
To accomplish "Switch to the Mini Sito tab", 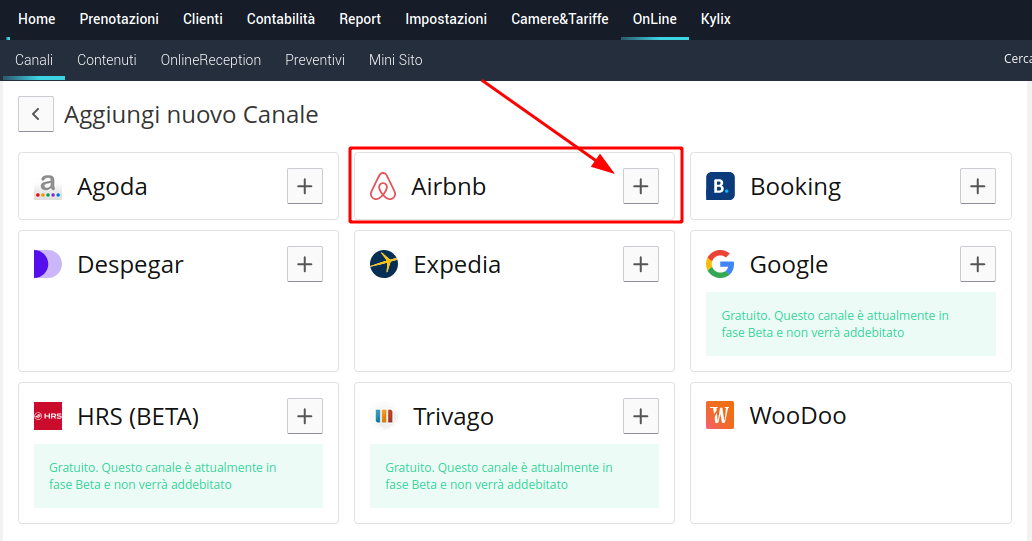I will pos(396,60).
